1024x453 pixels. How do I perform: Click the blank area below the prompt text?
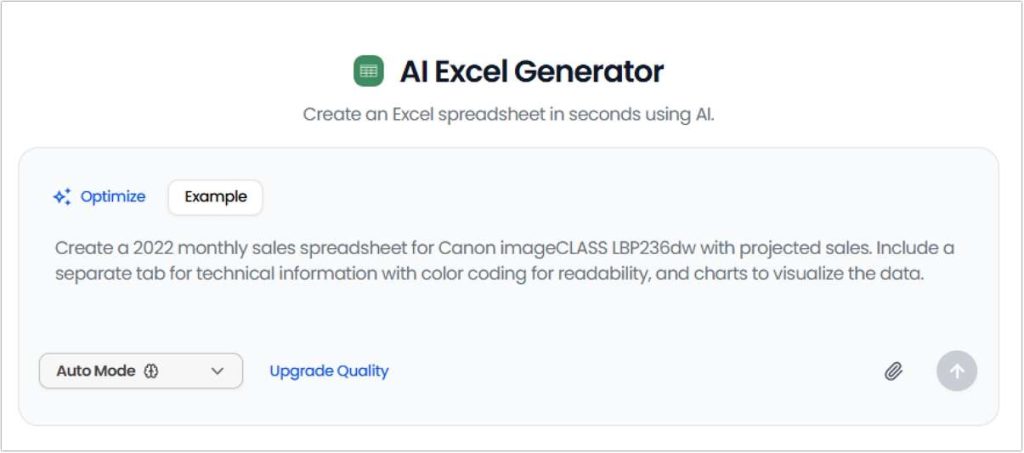click(x=500, y=315)
